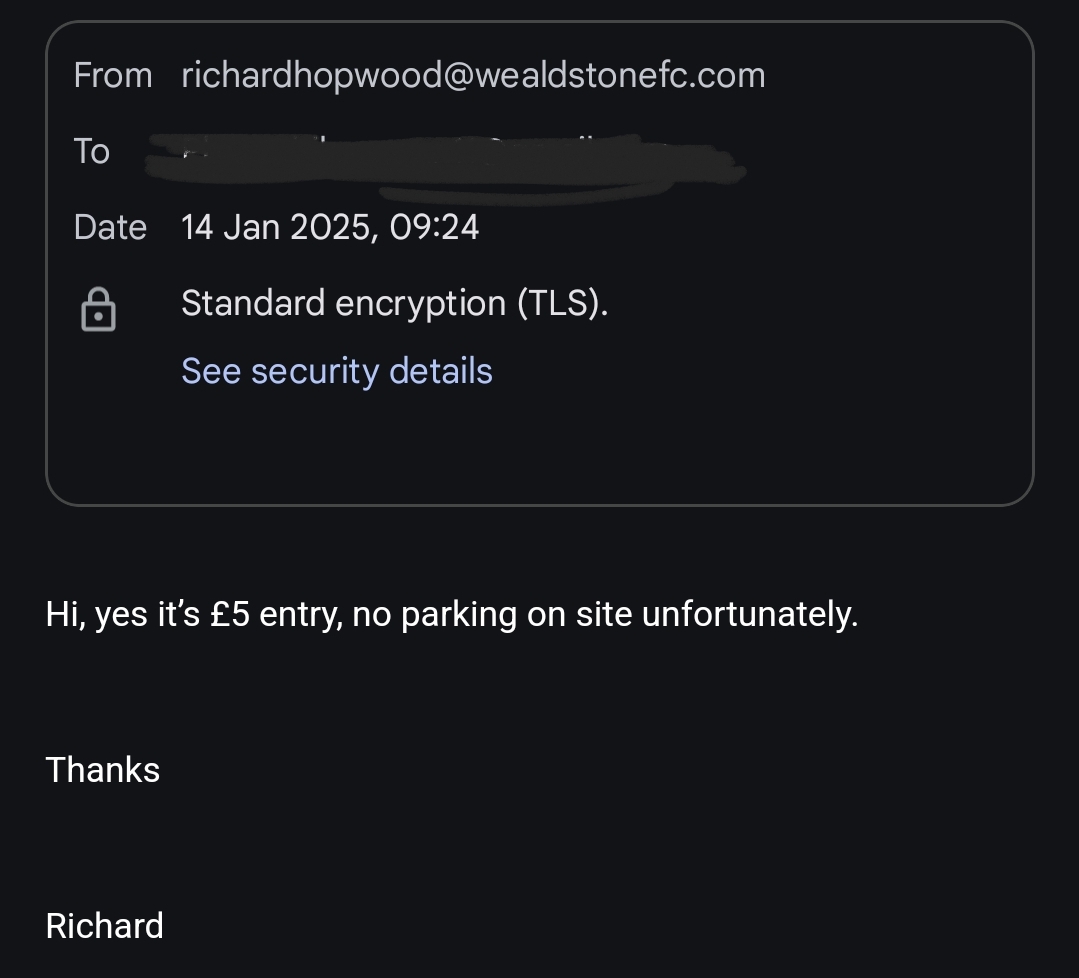Click the To label
Viewport: 1079px width, 978px height.
click(x=92, y=151)
